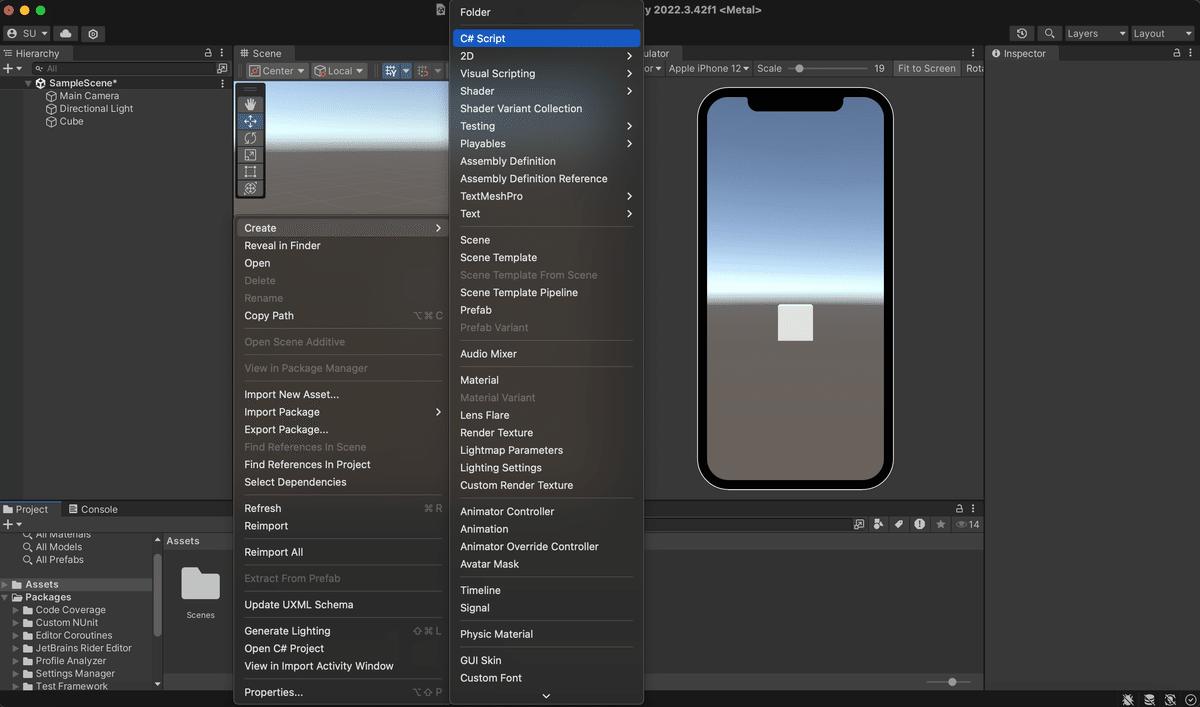Select Cube in the Hierarchy

tap(72, 122)
